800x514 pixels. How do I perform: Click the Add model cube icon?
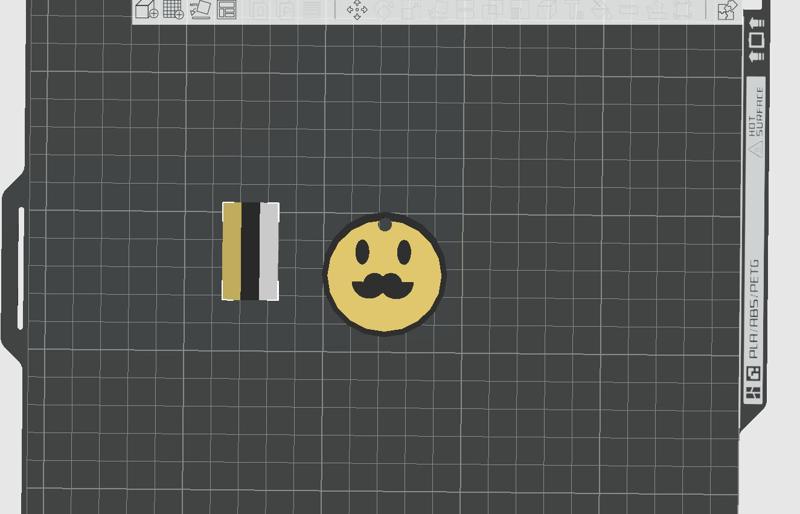[146, 9]
